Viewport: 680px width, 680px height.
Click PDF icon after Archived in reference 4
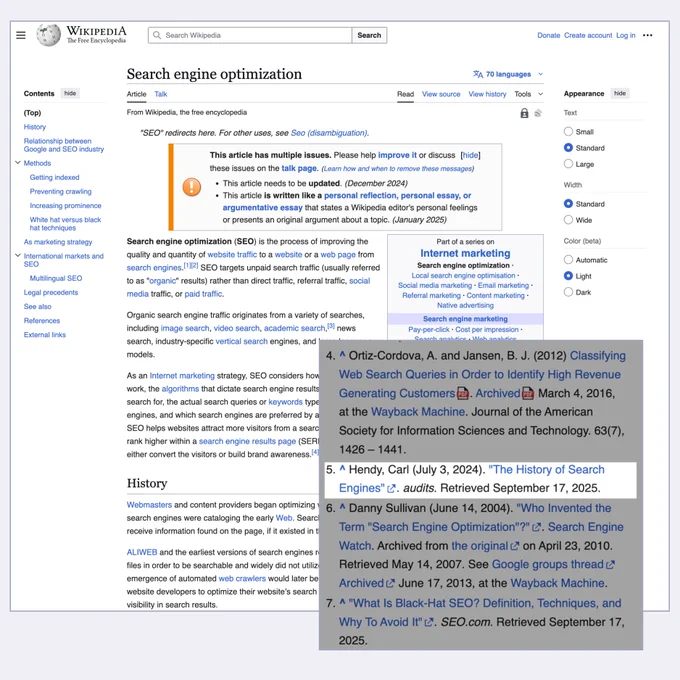click(x=528, y=393)
